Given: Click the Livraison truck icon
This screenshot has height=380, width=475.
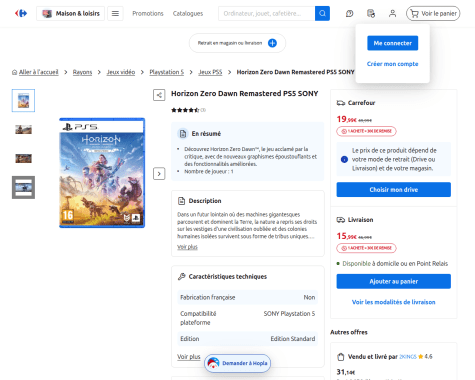Looking at the screenshot, I should (341, 220).
